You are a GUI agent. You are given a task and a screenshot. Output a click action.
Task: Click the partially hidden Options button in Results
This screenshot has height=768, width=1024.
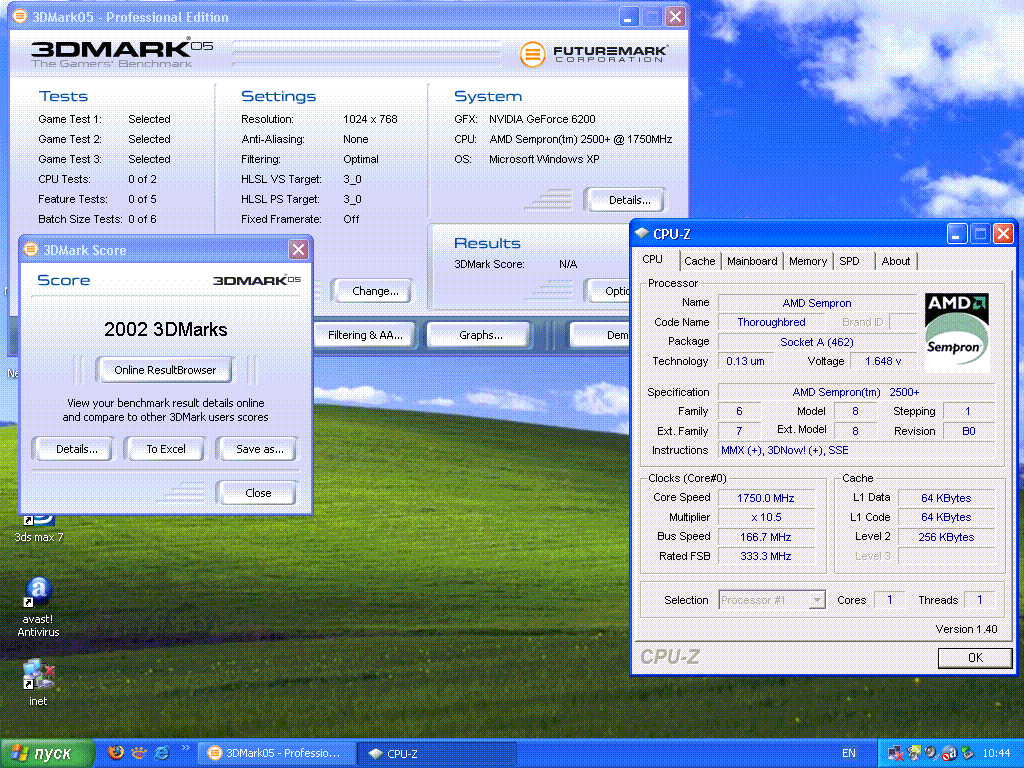click(x=609, y=291)
